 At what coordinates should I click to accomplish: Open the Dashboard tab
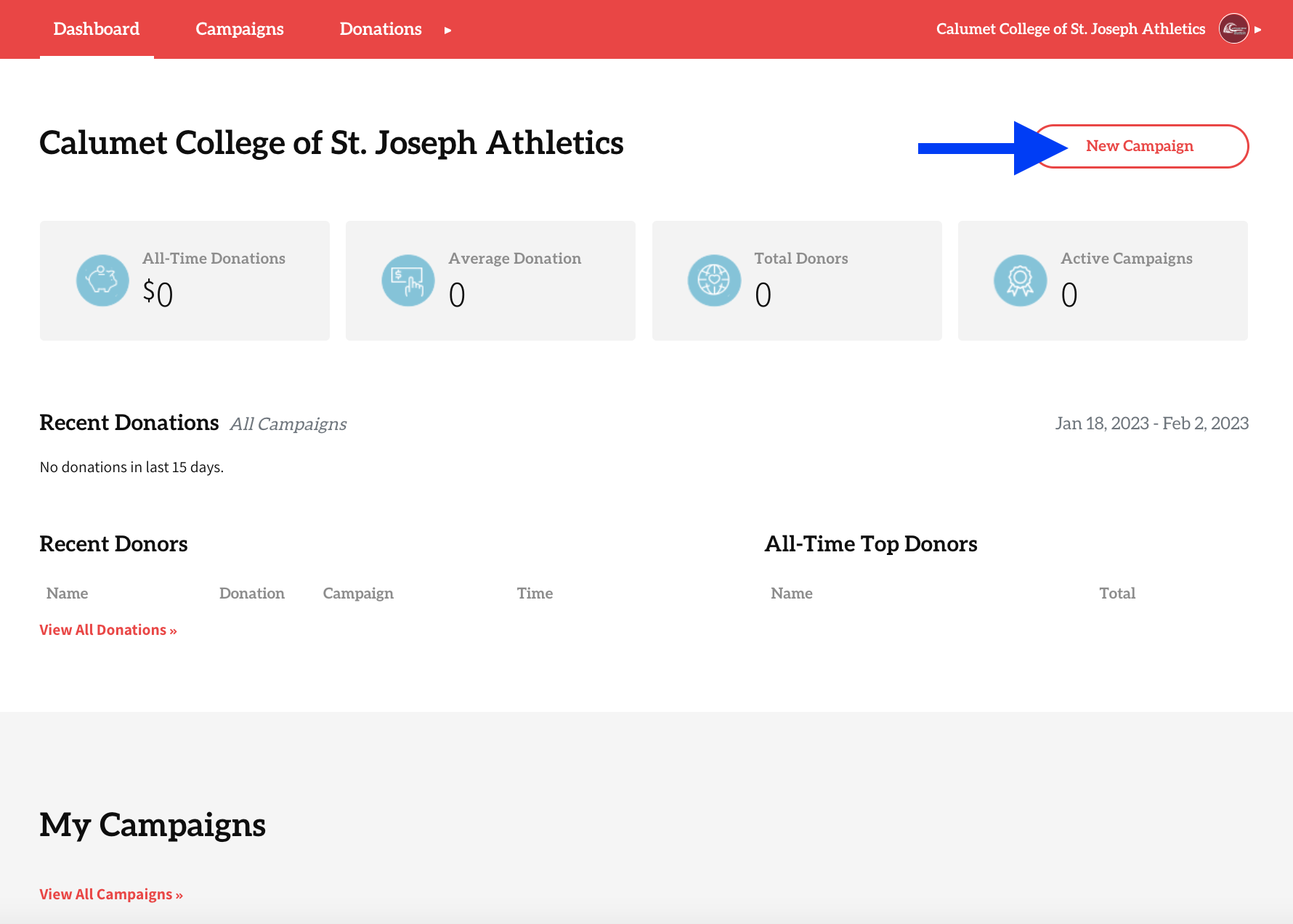pos(97,29)
